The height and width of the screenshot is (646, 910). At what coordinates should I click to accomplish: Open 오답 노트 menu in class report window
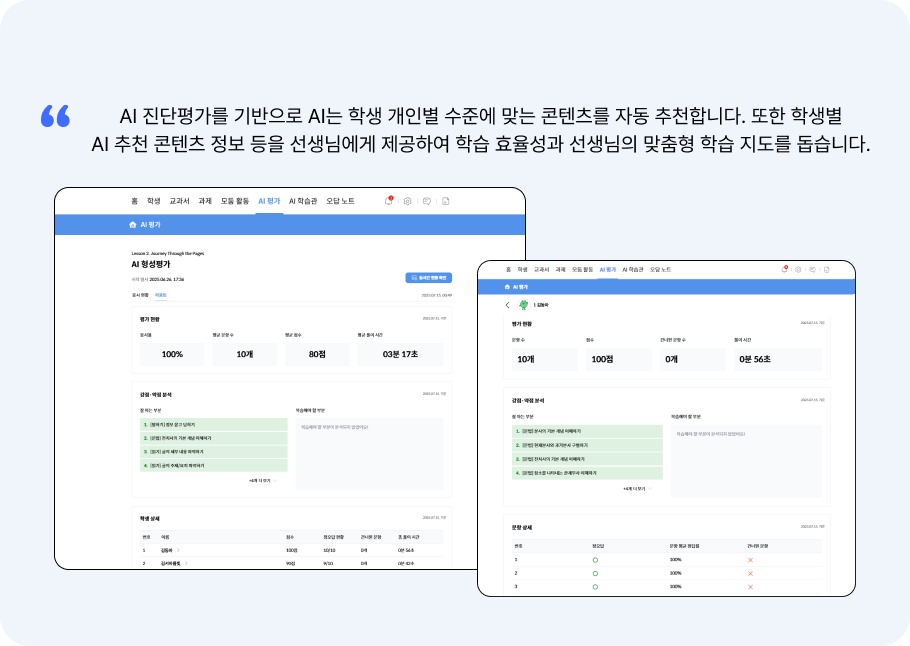pos(340,201)
